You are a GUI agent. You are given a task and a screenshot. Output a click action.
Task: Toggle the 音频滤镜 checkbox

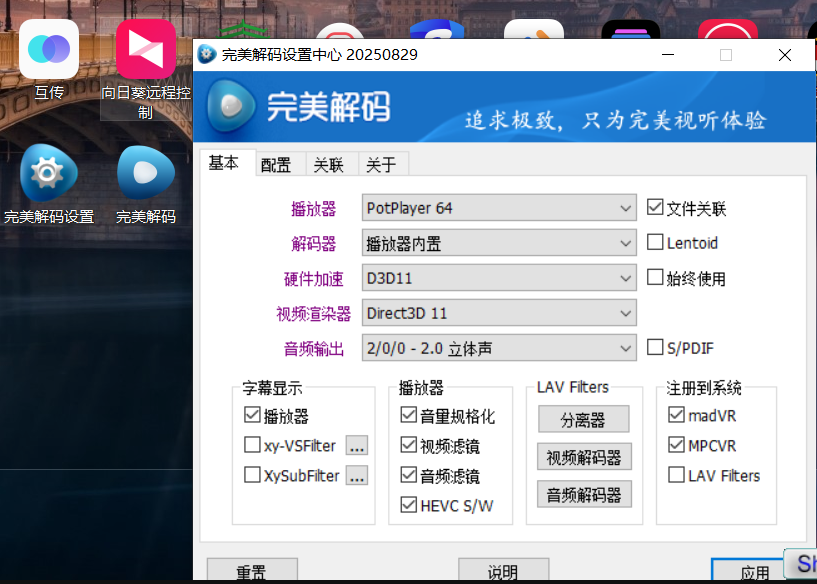click(408, 475)
